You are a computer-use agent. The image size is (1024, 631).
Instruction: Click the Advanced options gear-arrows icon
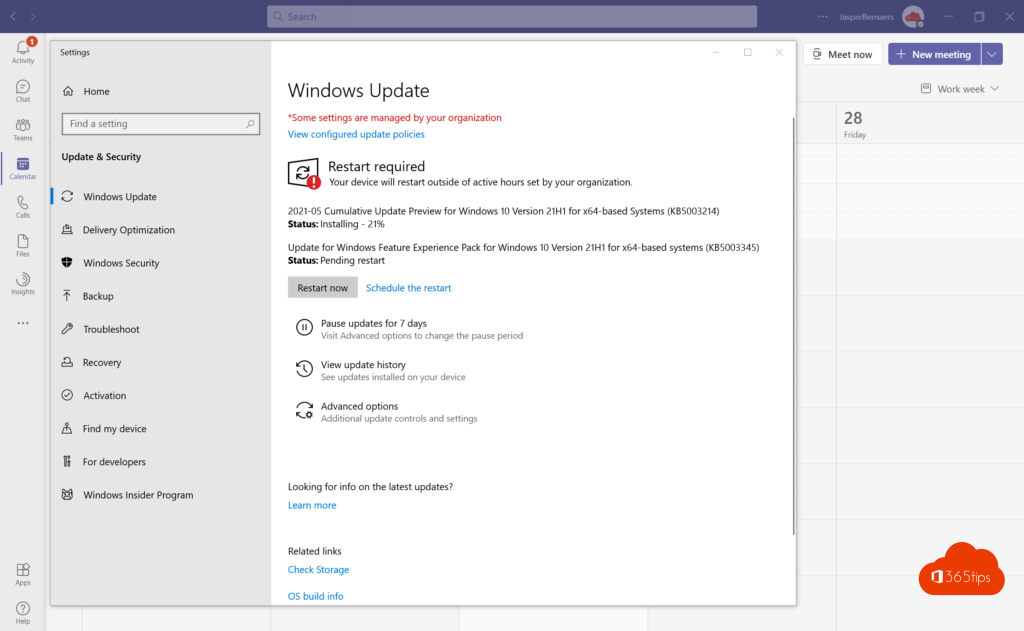tap(304, 410)
